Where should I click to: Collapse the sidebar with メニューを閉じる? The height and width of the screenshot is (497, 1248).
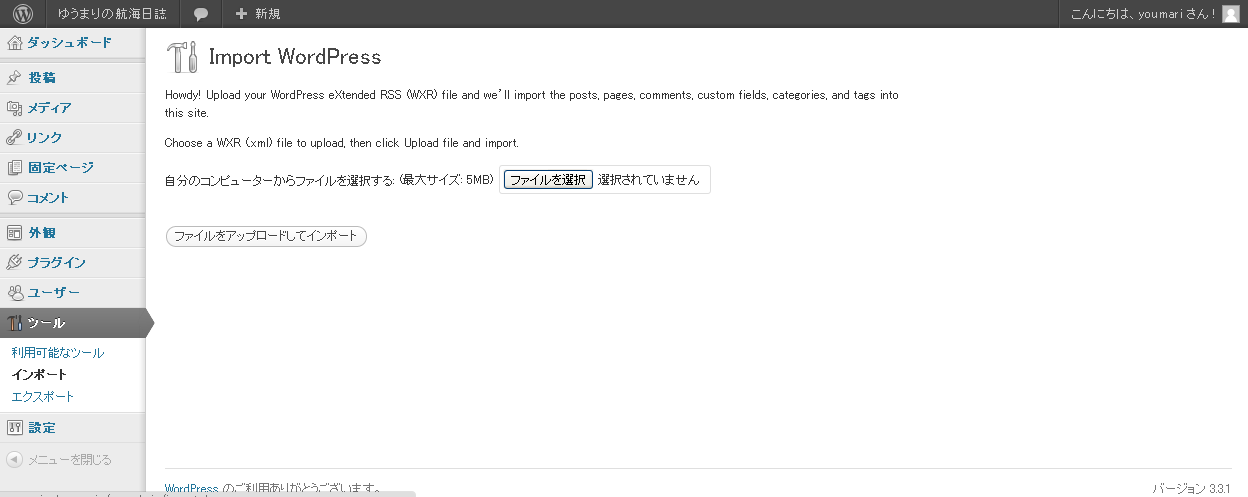click(x=69, y=460)
